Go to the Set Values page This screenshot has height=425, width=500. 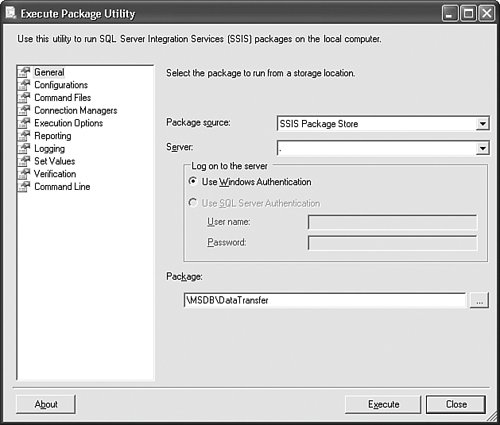point(55,161)
